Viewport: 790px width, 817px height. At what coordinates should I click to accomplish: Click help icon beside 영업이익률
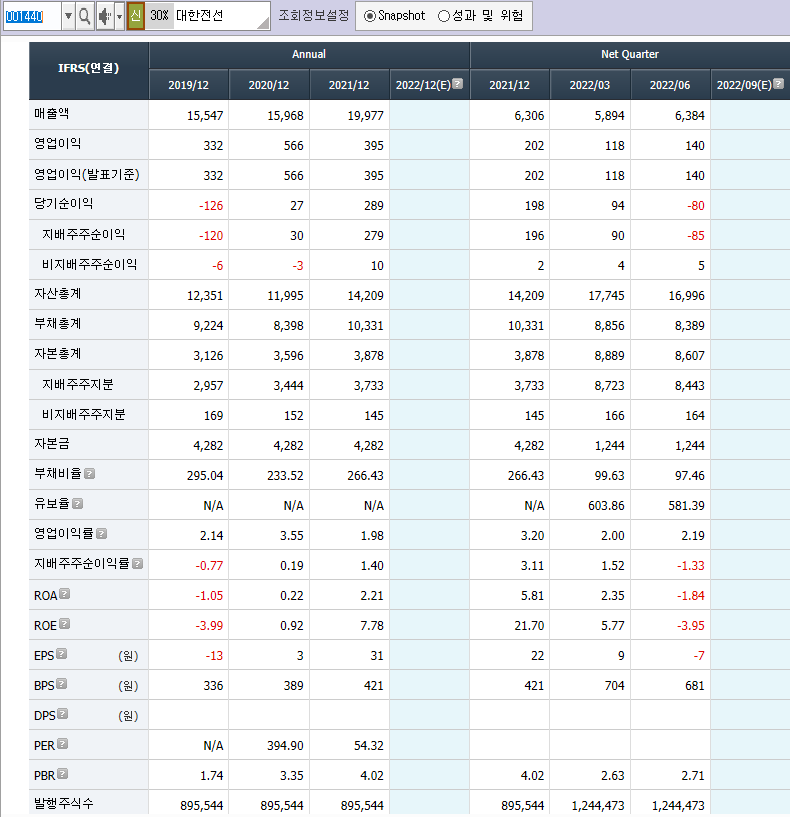pyautogui.click(x=102, y=534)
